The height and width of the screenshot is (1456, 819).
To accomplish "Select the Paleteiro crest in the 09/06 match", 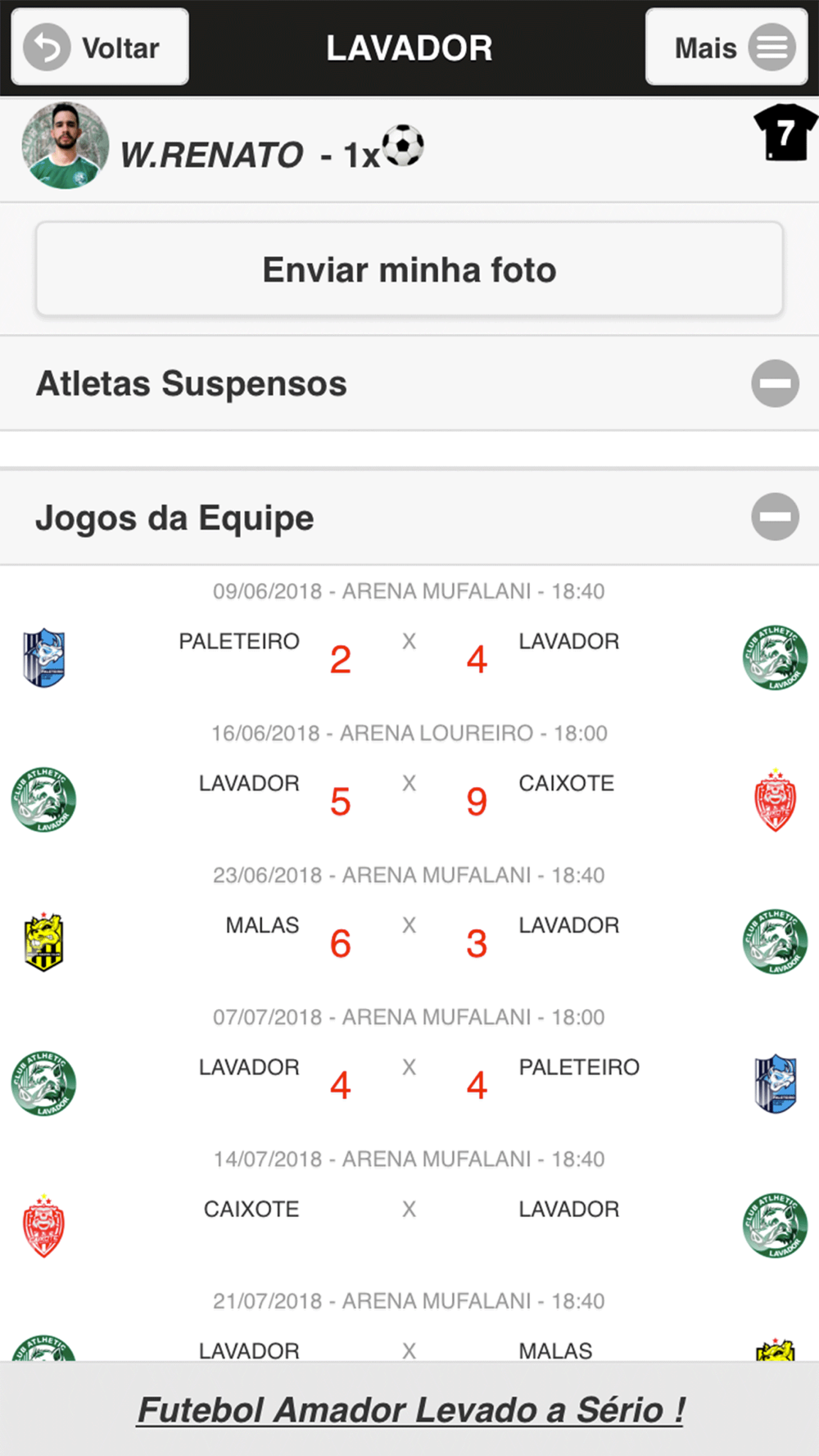I will click(43, 658).
